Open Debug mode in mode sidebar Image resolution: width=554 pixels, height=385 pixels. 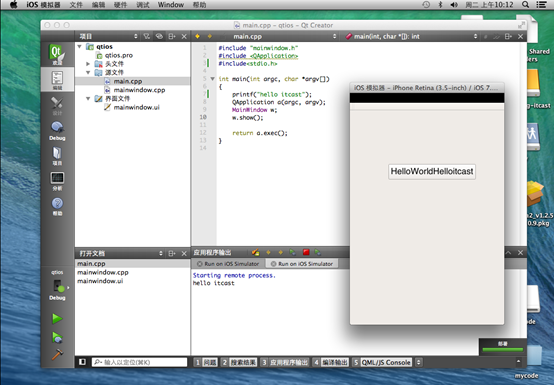coord(57,131)
